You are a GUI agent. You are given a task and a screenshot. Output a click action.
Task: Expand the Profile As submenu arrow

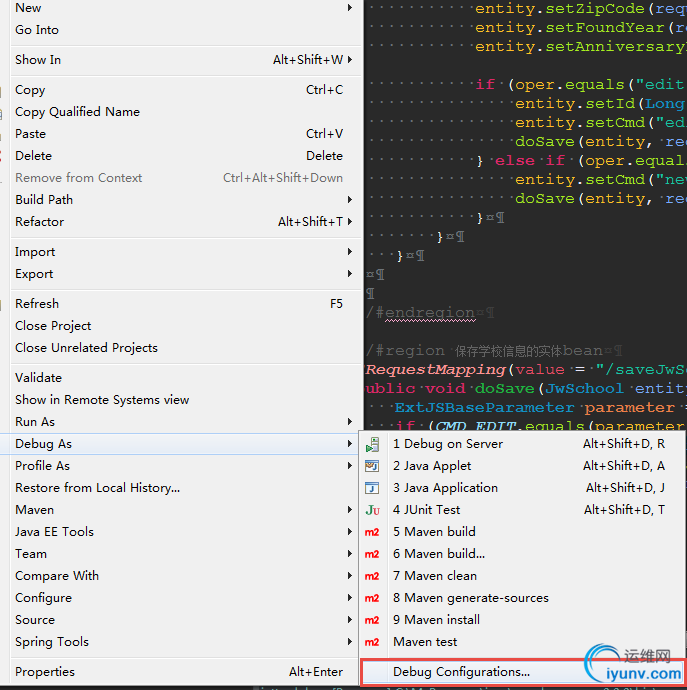tap(350, 466)
